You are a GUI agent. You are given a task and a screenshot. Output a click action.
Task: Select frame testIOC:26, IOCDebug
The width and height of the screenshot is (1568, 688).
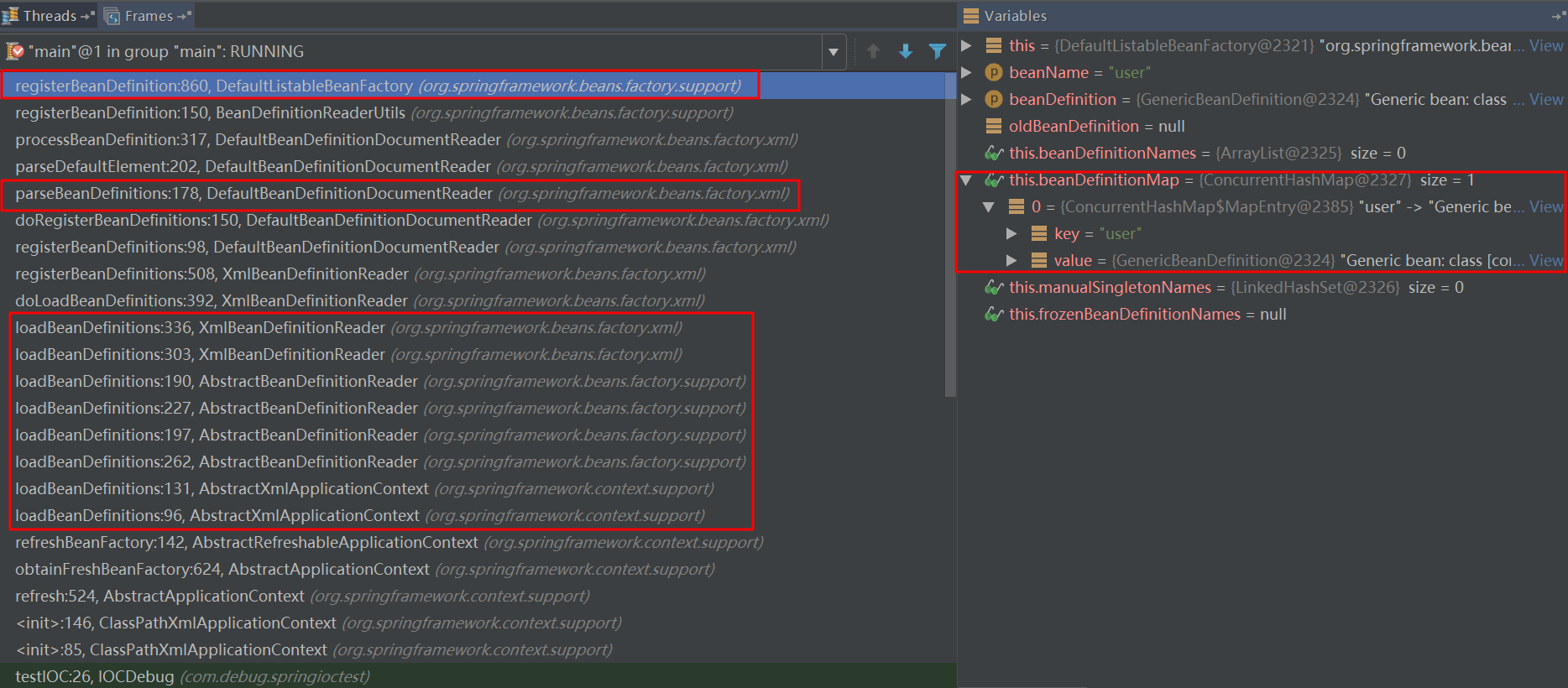click(x=473, y=675)
